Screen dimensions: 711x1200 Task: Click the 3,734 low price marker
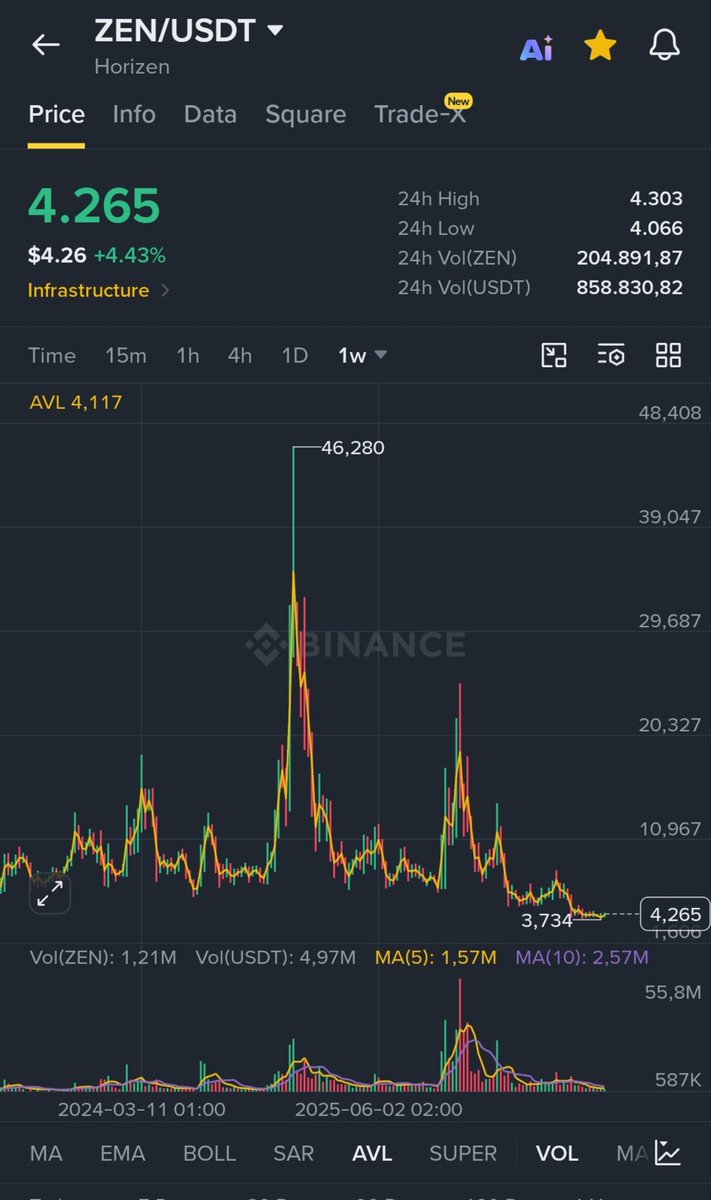tap(547, 920)
